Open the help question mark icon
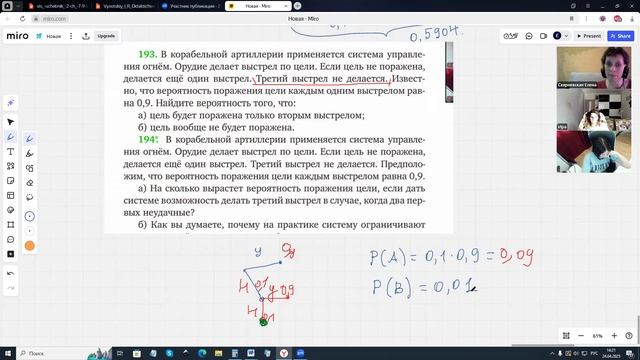This screenshot has height=360, width=640. tap(629, 336)
